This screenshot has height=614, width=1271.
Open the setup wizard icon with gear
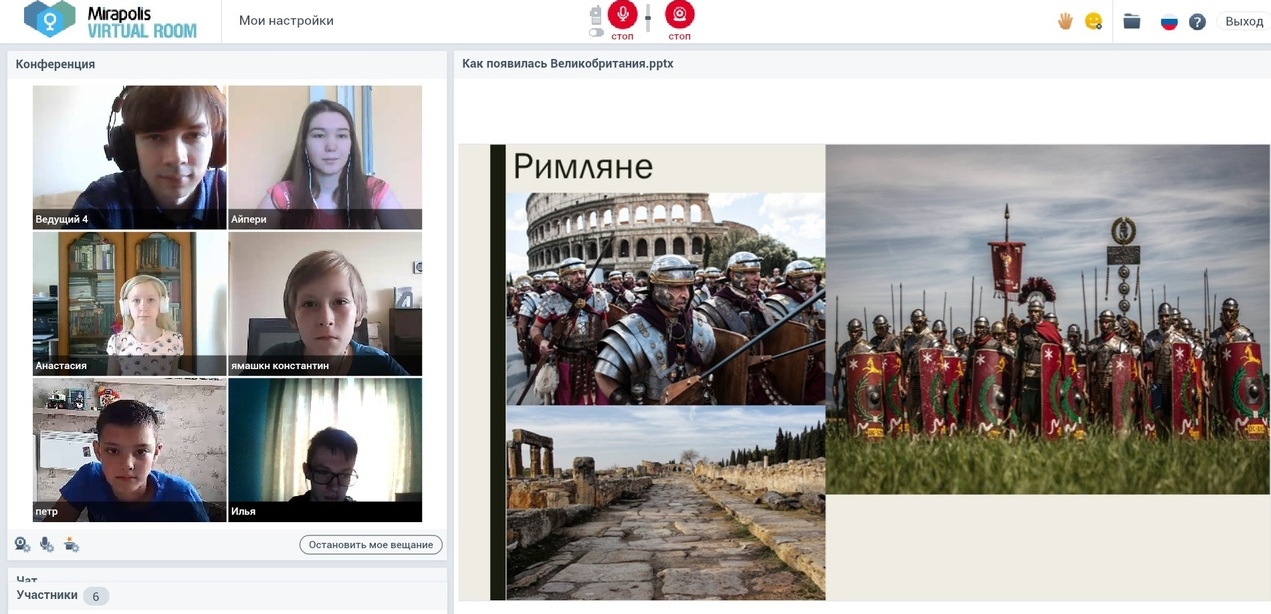[x=71, y=545]
